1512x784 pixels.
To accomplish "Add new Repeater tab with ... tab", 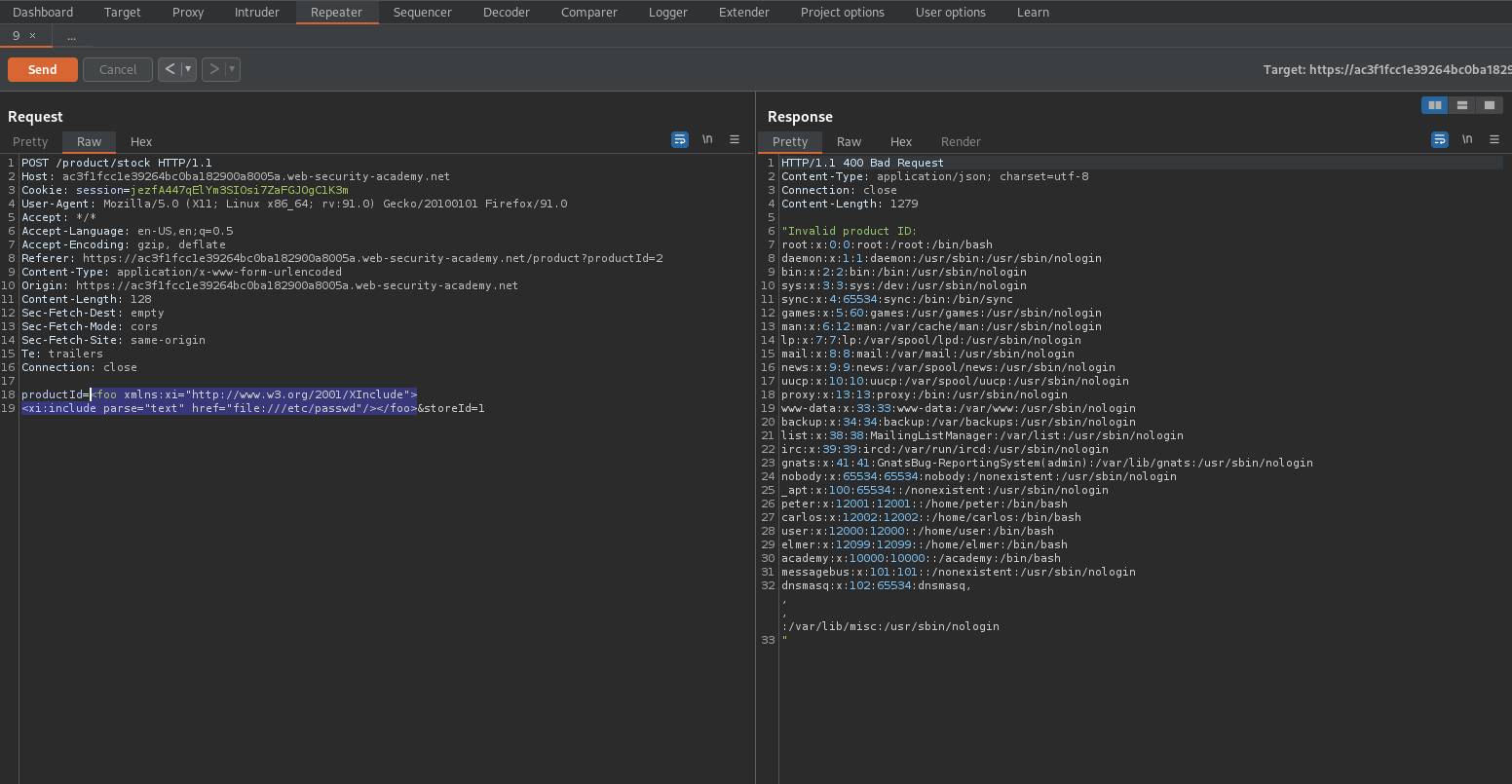I will pos(72,36).
